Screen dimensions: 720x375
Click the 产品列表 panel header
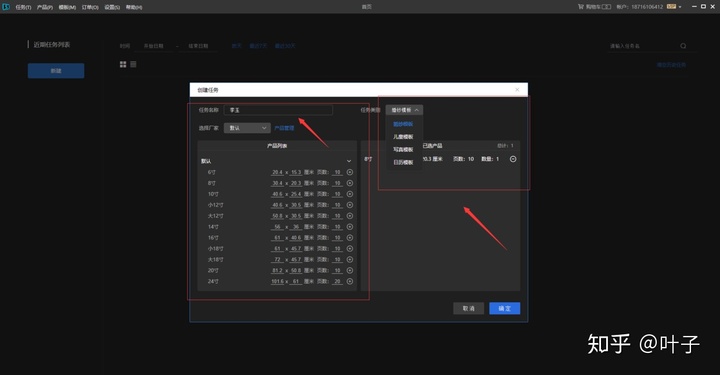point(277,146)
